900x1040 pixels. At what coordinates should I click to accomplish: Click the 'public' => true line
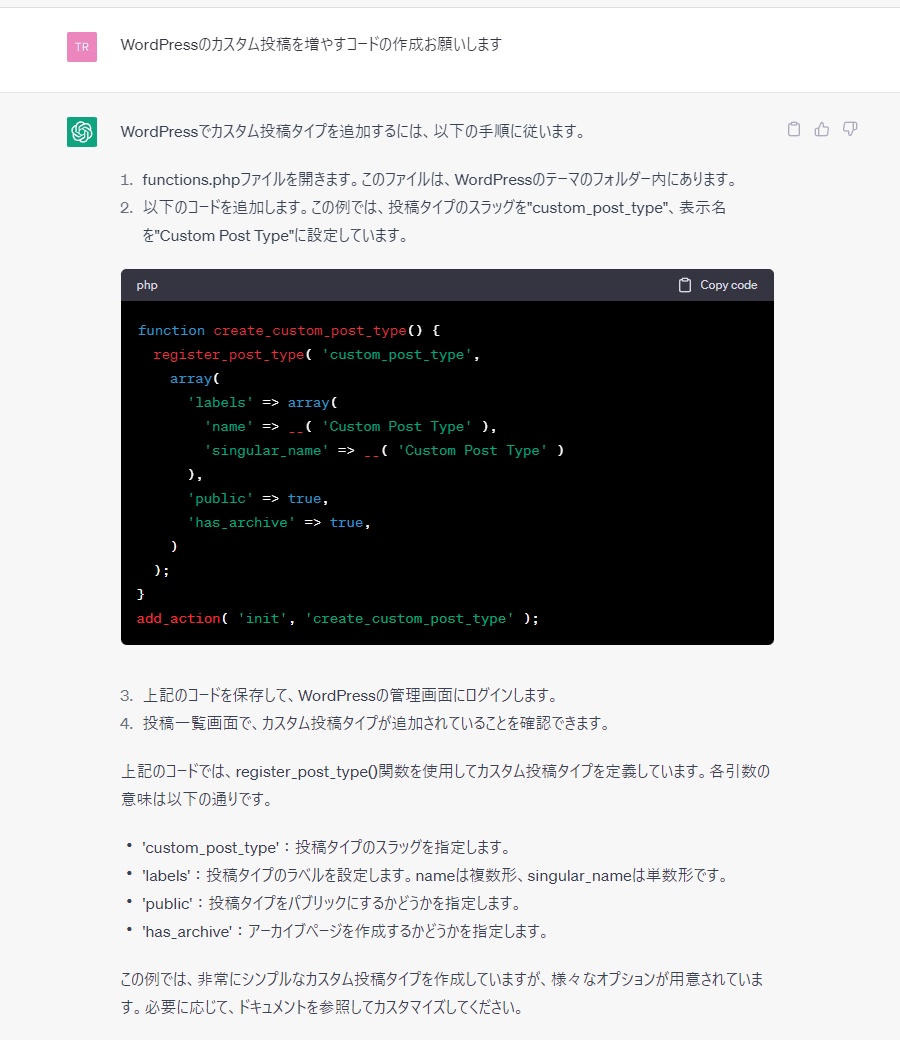[258, 499]
